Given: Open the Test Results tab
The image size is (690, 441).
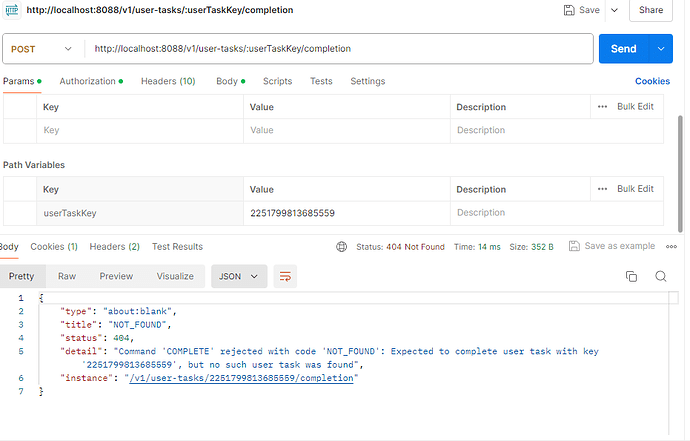Looking at the screenshot, I should (177, 246).
